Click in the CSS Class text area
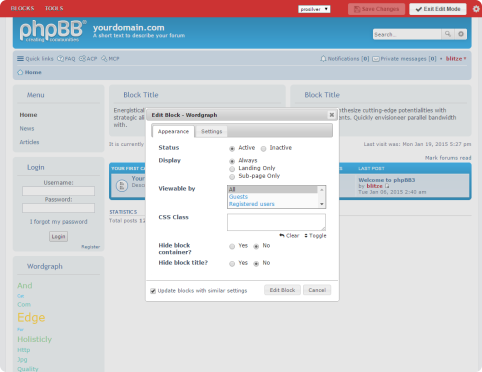The width and height of the screenshot is (482, 372). coord(276,222)
